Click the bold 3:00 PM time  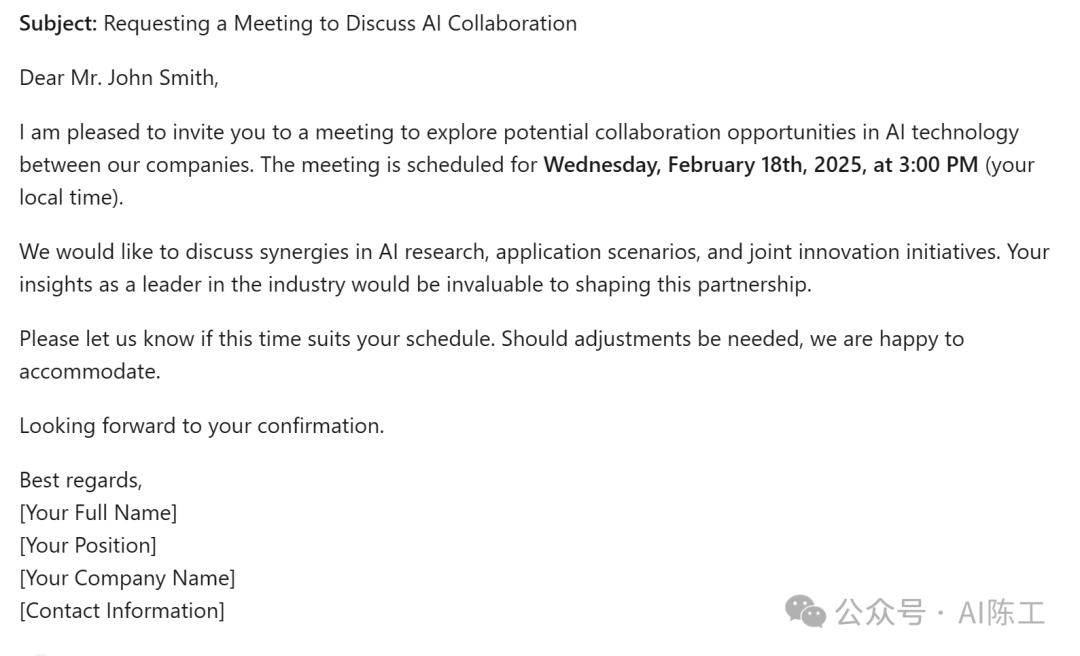coord(939,165)
